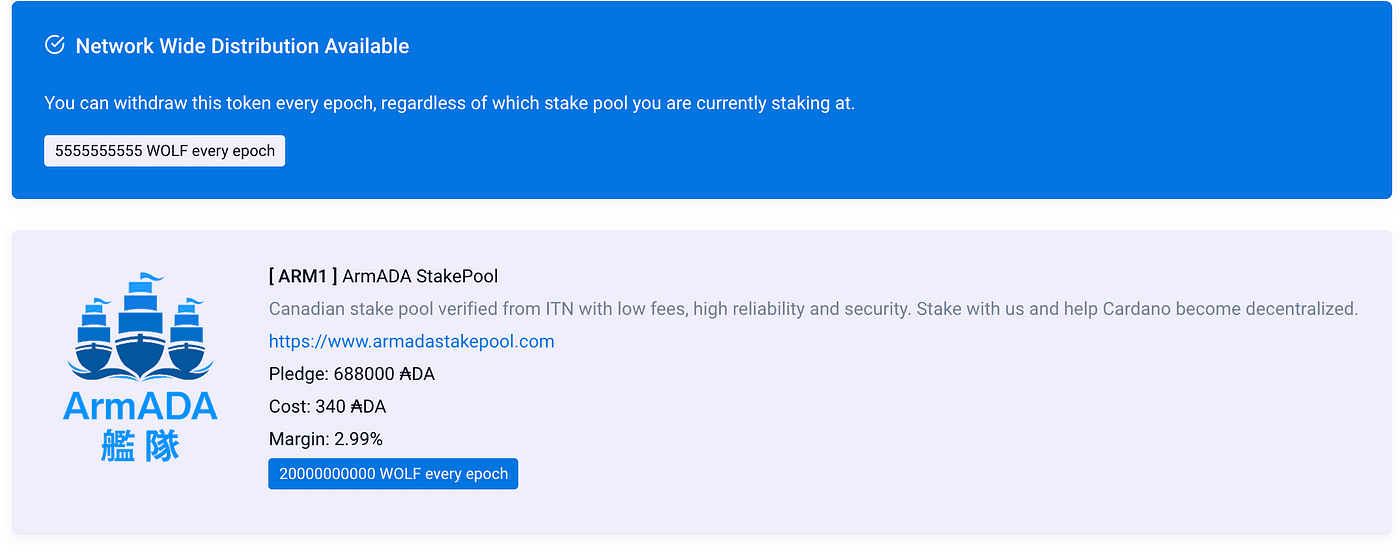Click the circled checkmark icon beside Network Wide Distribution
The height and width of the screenshot is (553, 1400).
(55, 45)
